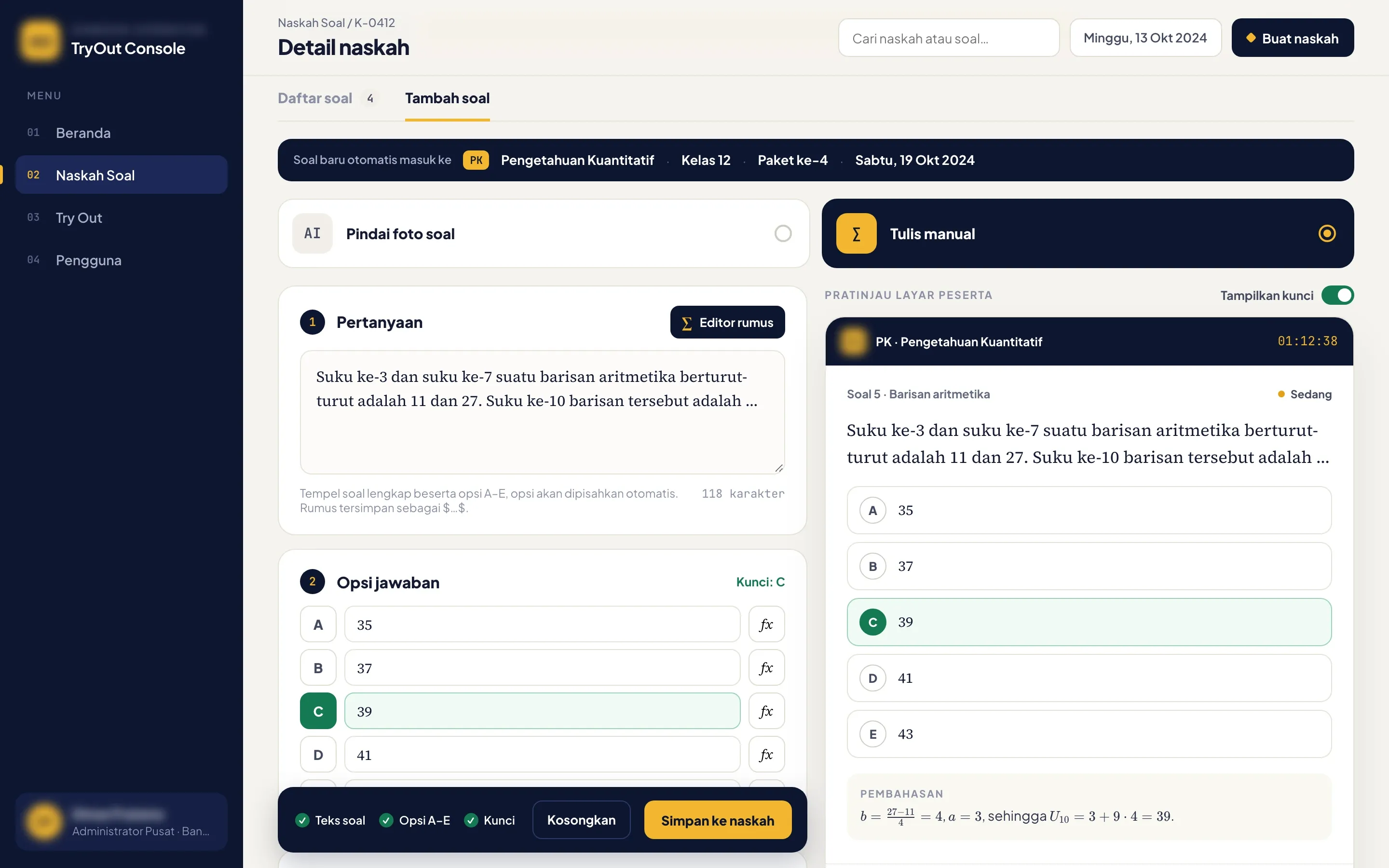
Task: Click the option A input with 35
Action: (542, 624)
